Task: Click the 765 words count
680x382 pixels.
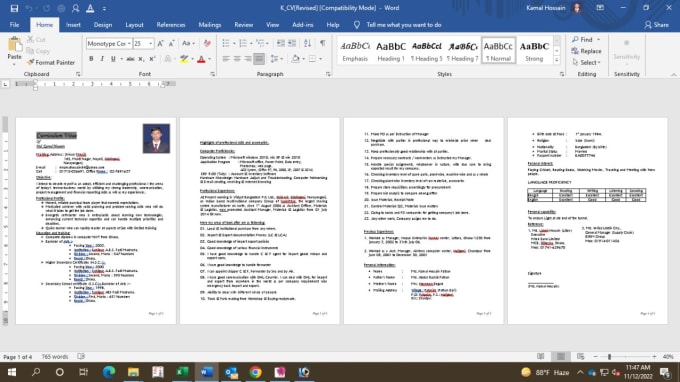Action: tap(55, 357)
